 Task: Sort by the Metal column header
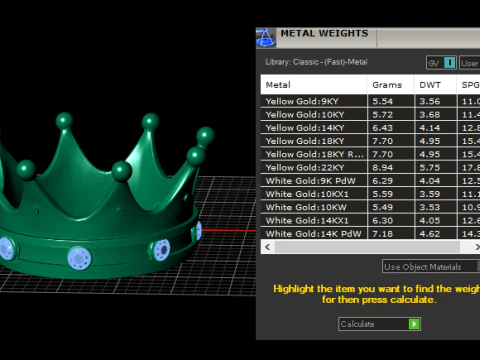314,85
